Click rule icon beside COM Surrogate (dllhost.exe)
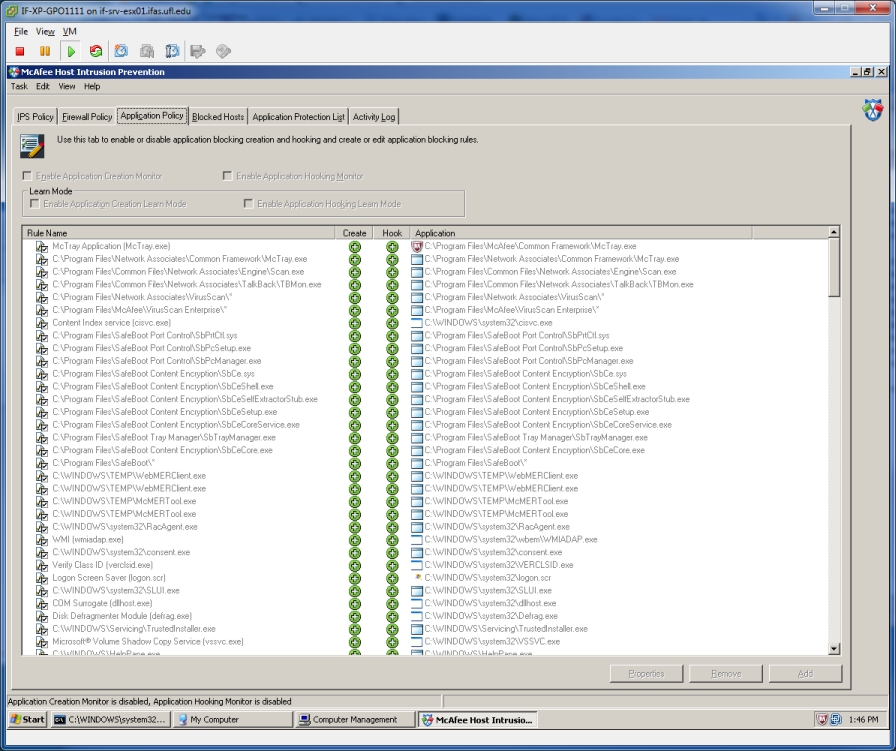Screen dimensions: 896x751 click(42, 604)
